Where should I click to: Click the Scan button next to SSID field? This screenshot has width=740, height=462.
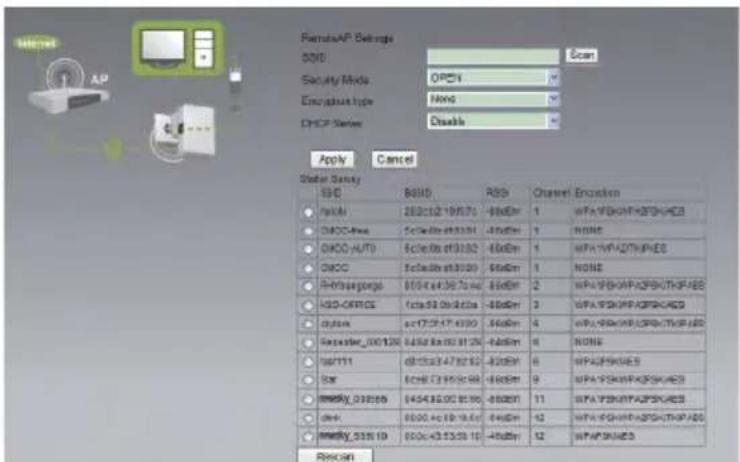[x=581, y=55]
